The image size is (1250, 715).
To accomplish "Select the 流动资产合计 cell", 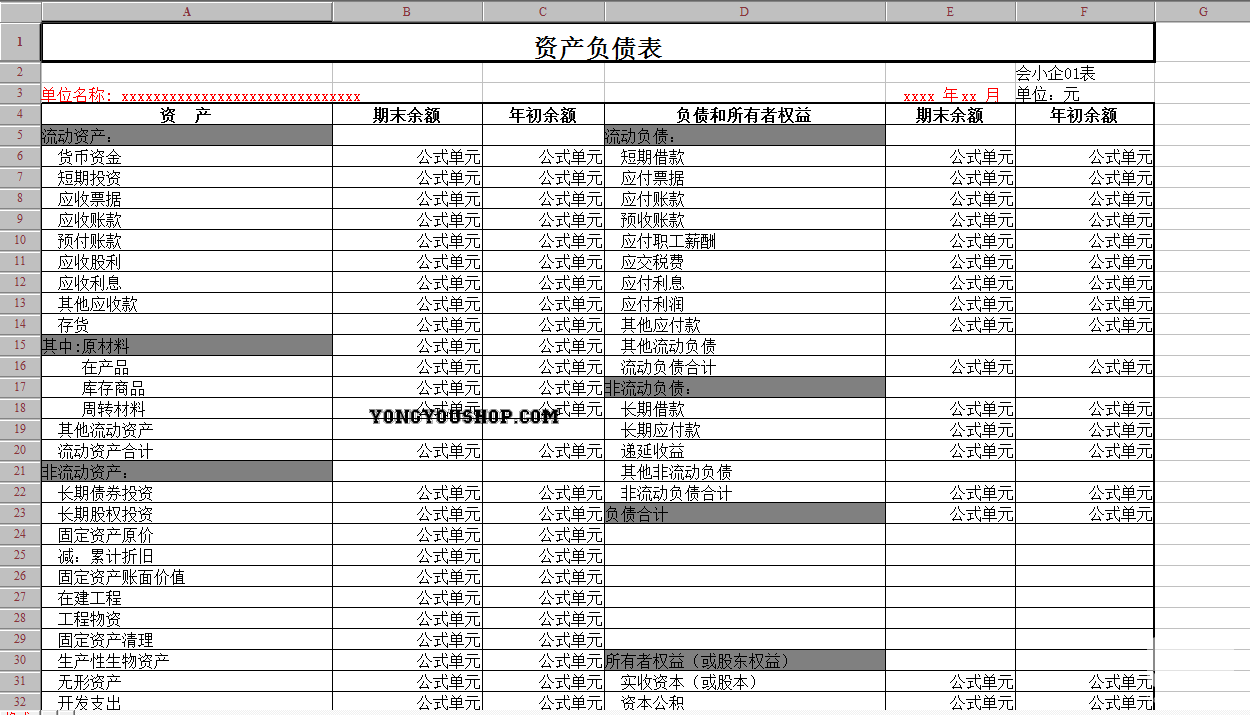I will (186, 450).
